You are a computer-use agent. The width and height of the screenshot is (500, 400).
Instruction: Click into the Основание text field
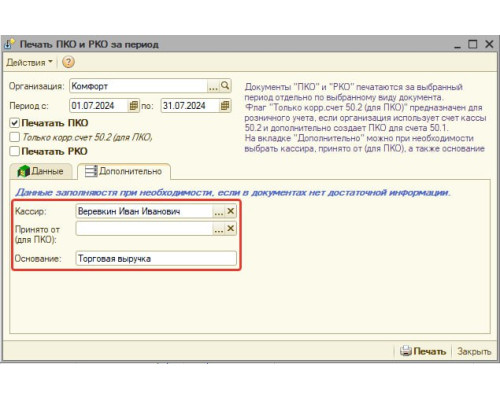(156, 259)
